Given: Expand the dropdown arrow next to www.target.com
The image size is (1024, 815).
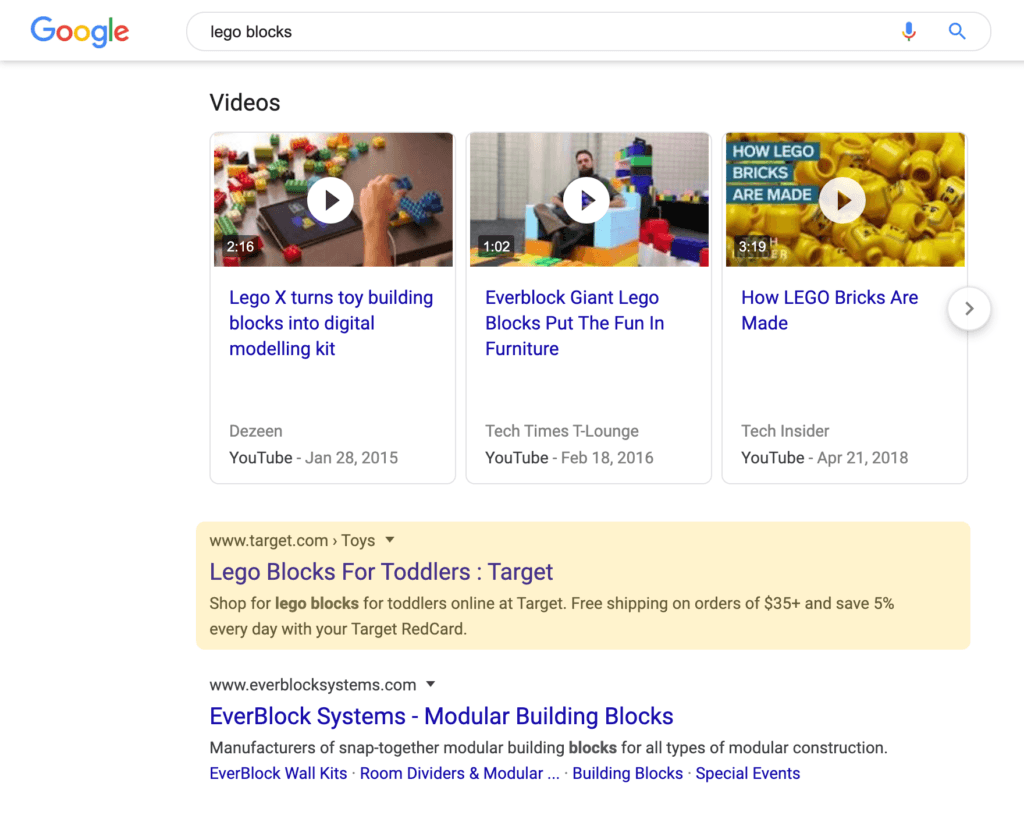Looking at the screenshot, I should pyautogui.click(x=390, y=540).
